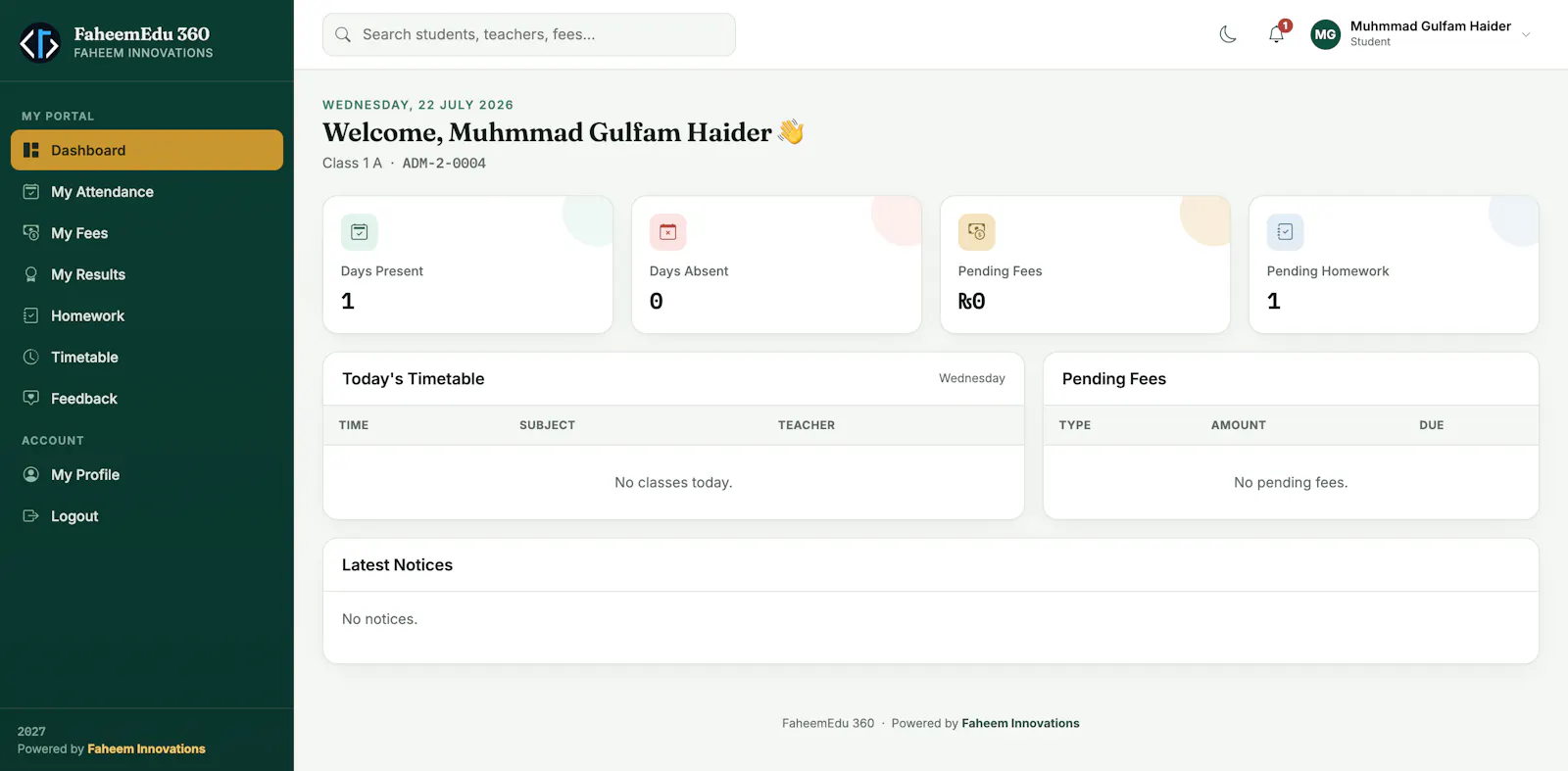Click the Muhmmad Gulfam Haider username in header

[x=1430, y=26]
